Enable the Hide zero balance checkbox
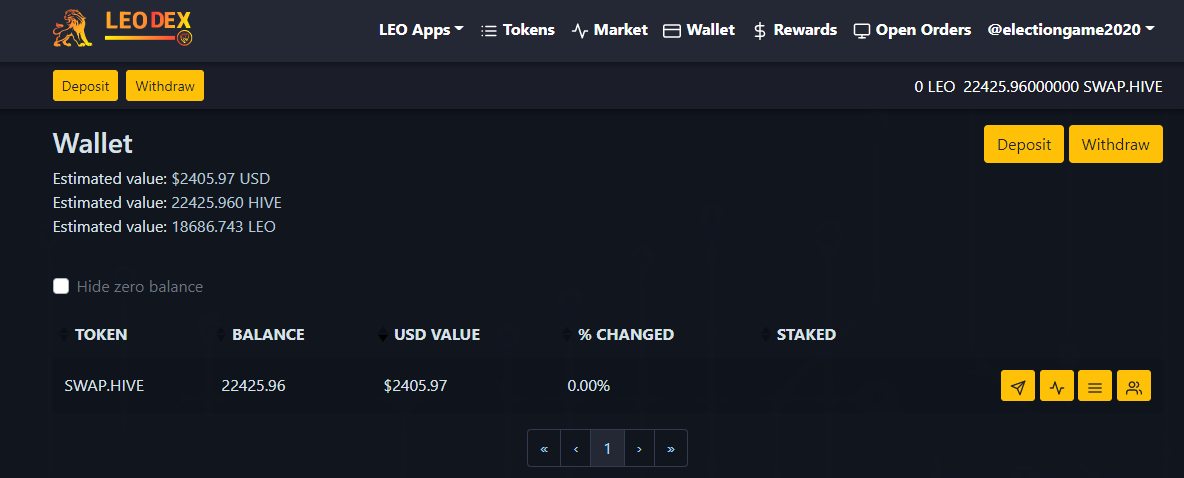The height and width of the screenshot is (478, 1184). [61, 287]
